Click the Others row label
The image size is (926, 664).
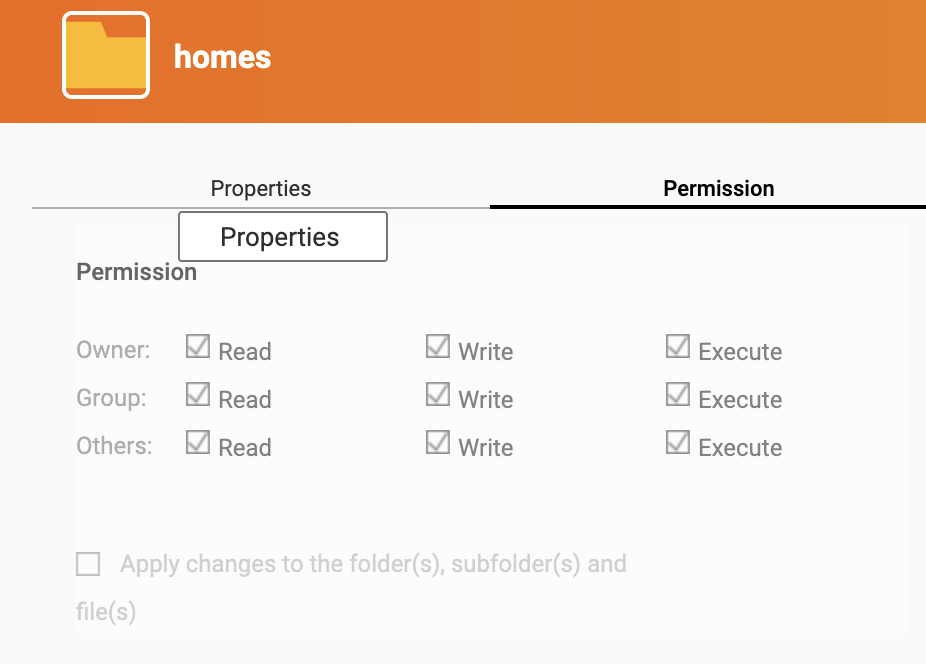pos(114,445)
